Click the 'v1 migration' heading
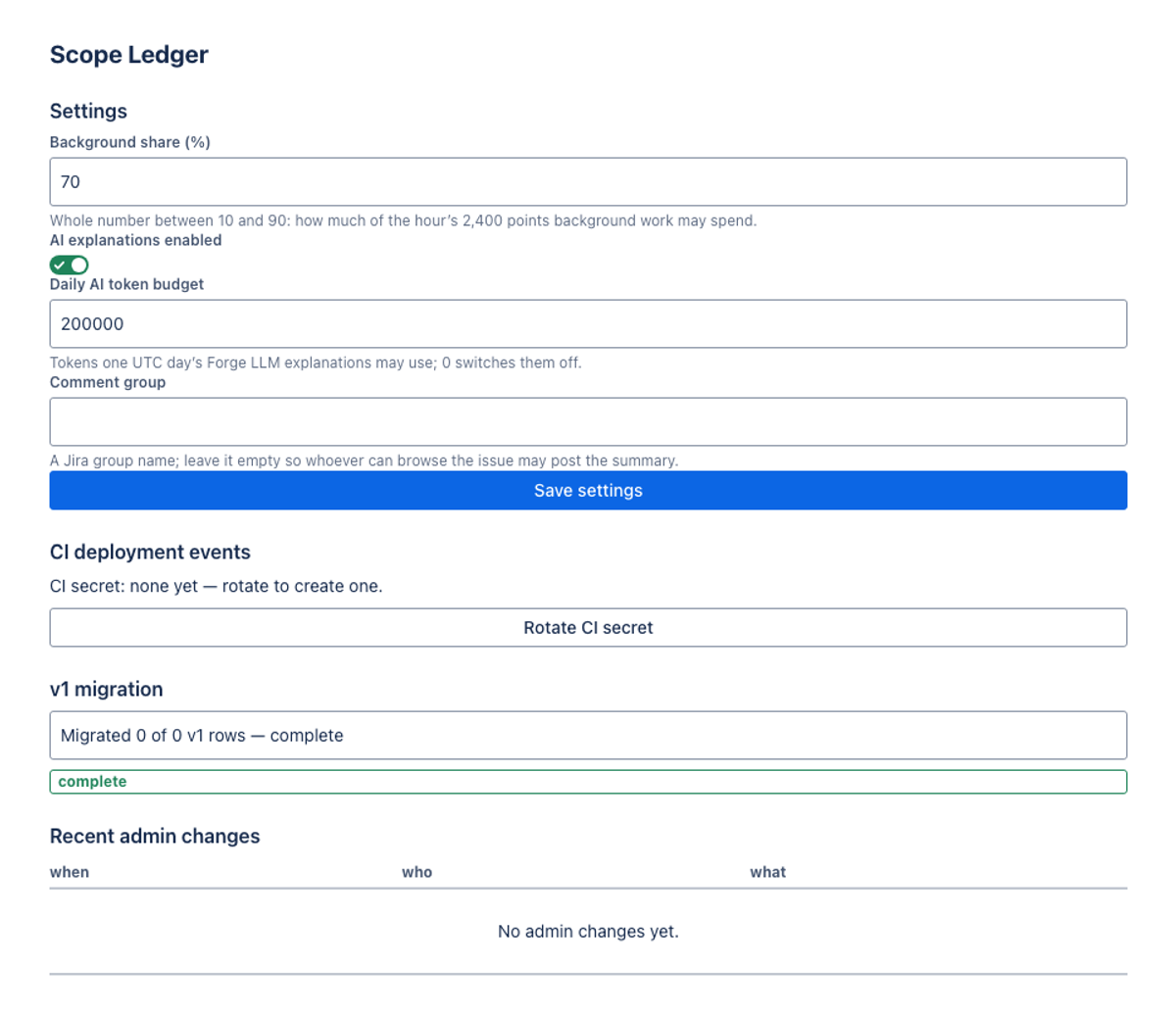Viewport: 1176px width, 1014px height. pos(106,689)
